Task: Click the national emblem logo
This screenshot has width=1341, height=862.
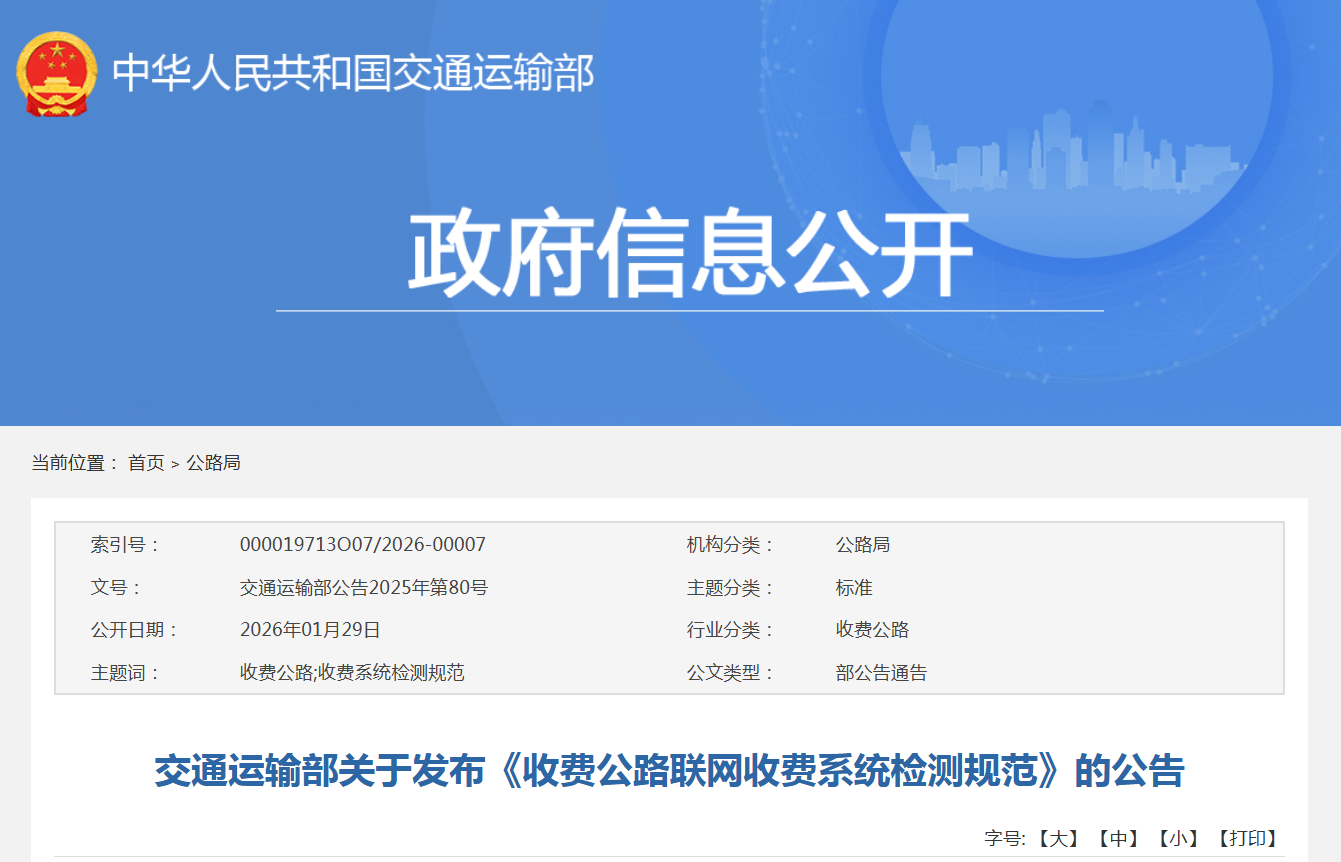Action: click(x=57, y=74)
